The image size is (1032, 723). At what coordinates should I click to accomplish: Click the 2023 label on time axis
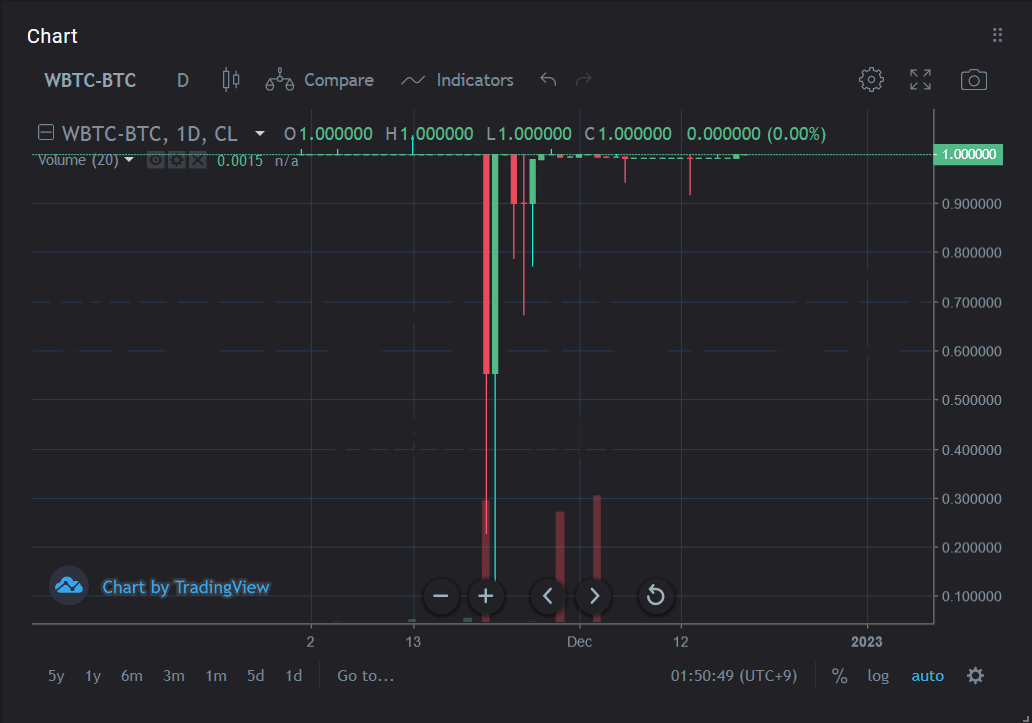[866, 641]
